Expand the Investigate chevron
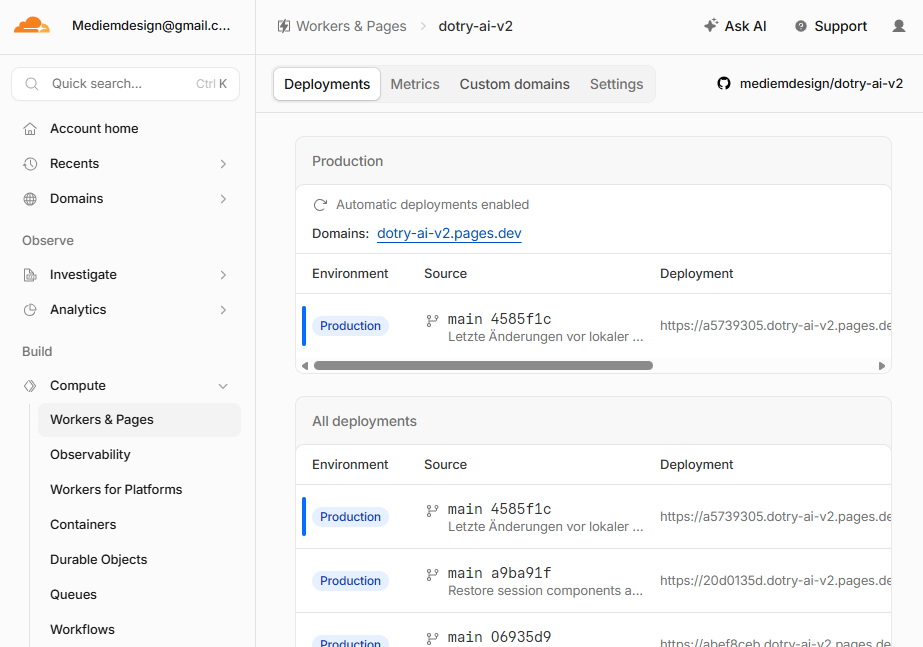Image resolution: width=923 pixels, height=647 pixels. 223,275
